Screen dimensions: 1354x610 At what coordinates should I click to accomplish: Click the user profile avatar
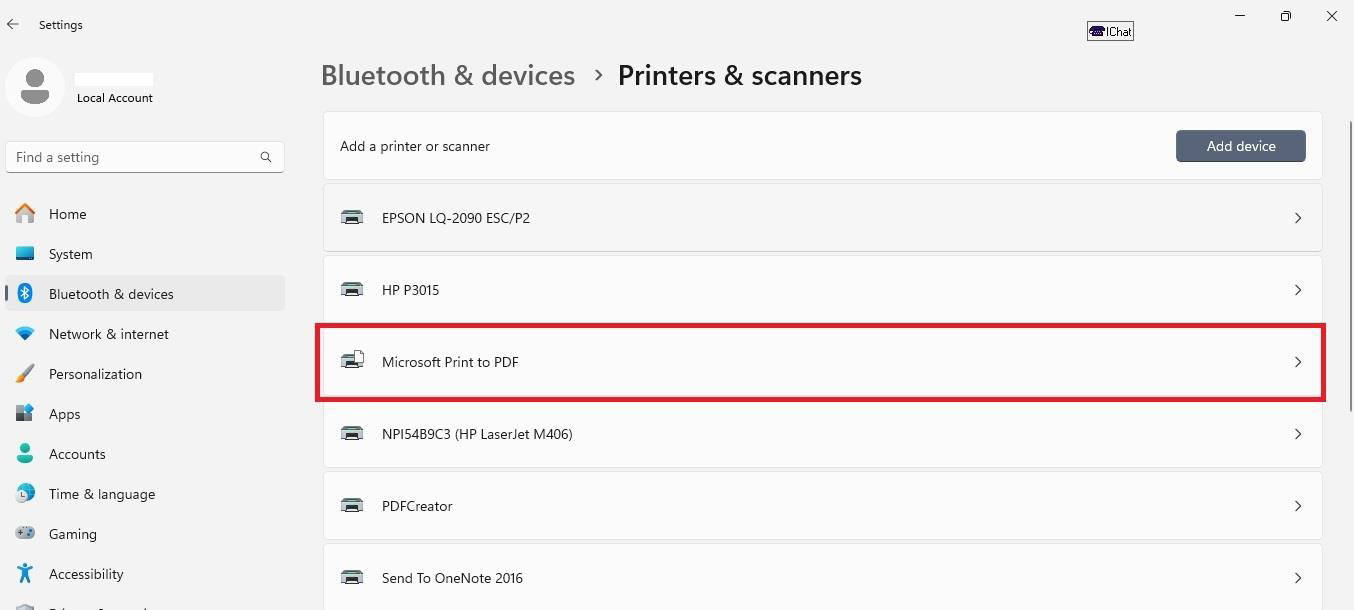pyautogui.click(x=35, y=87)
